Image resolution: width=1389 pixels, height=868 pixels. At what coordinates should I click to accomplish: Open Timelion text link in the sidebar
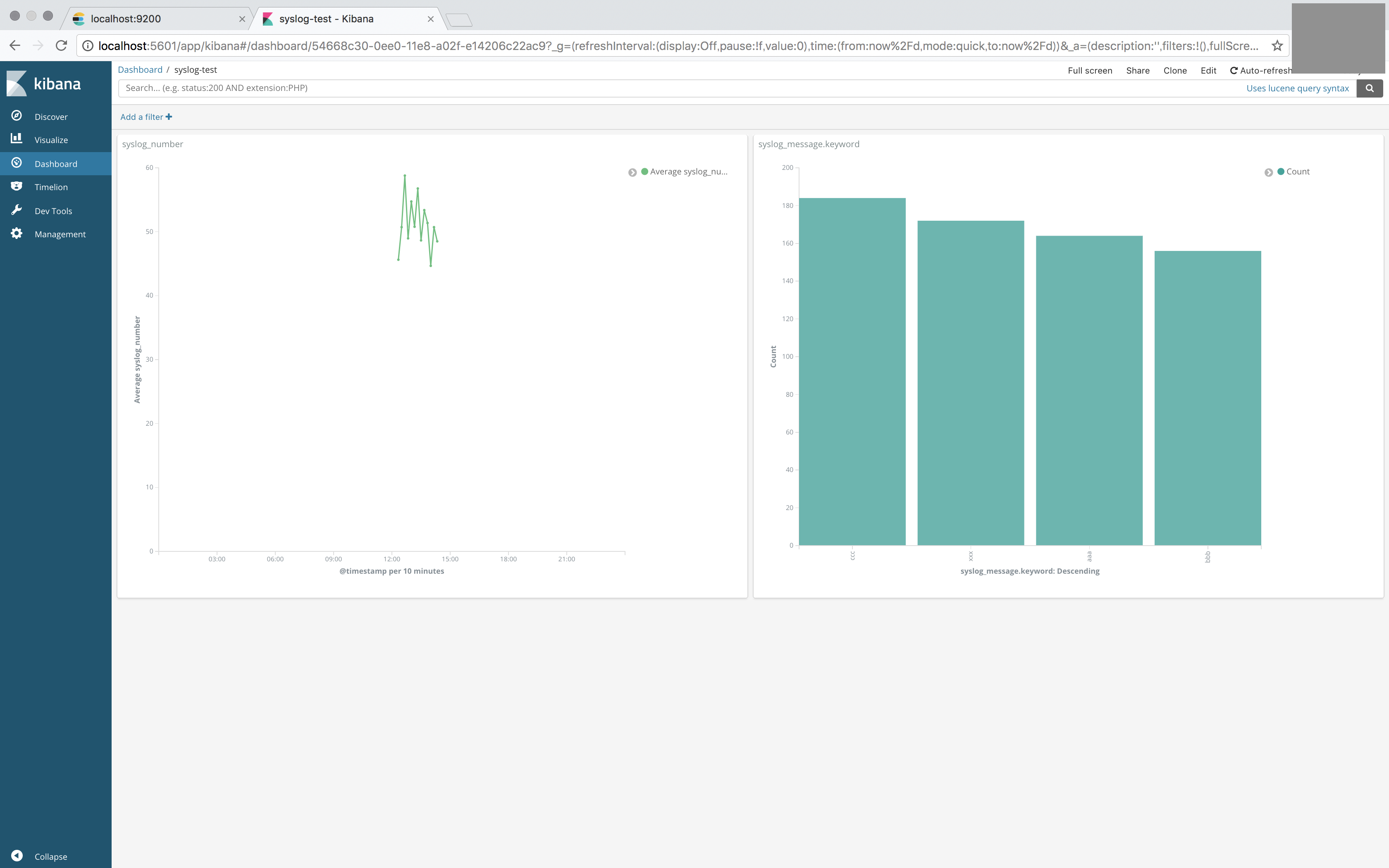click(x=51, y=187)
